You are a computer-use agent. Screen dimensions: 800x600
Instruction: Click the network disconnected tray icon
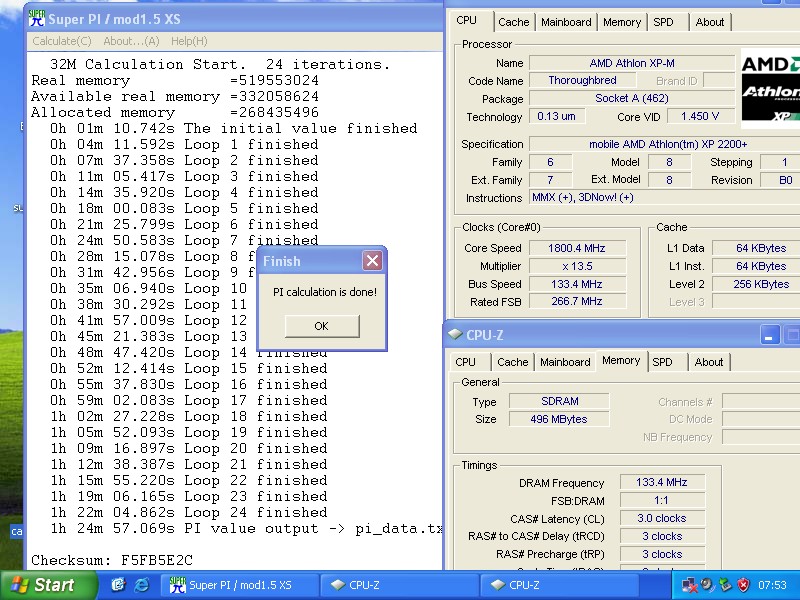[689, 585]
